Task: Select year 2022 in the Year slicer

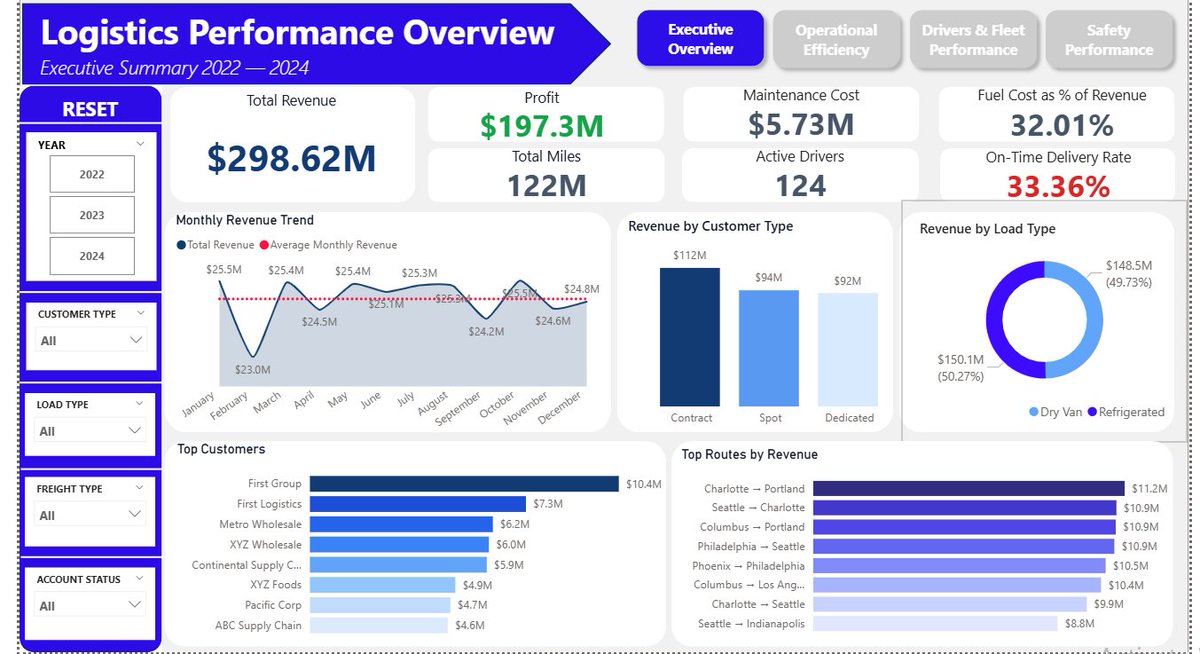Action: click(92, 174)
